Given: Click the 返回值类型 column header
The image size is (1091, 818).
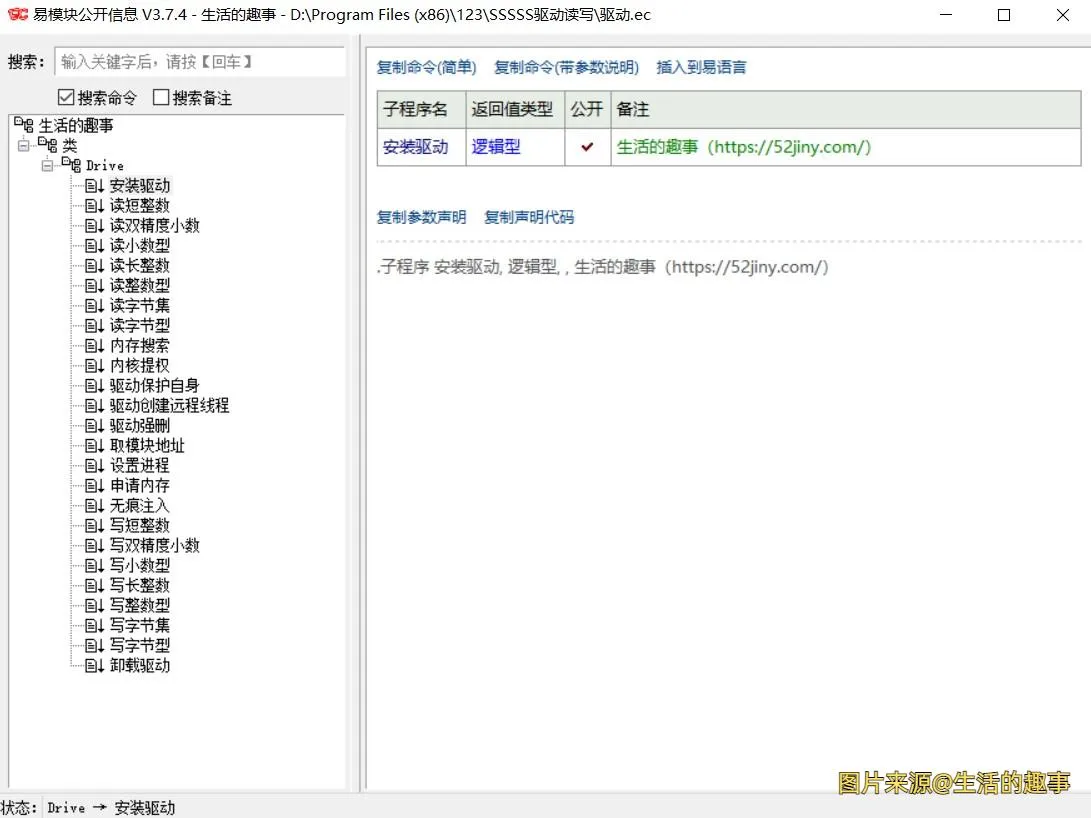Looking at the screenshot, I should pos(512,109).
